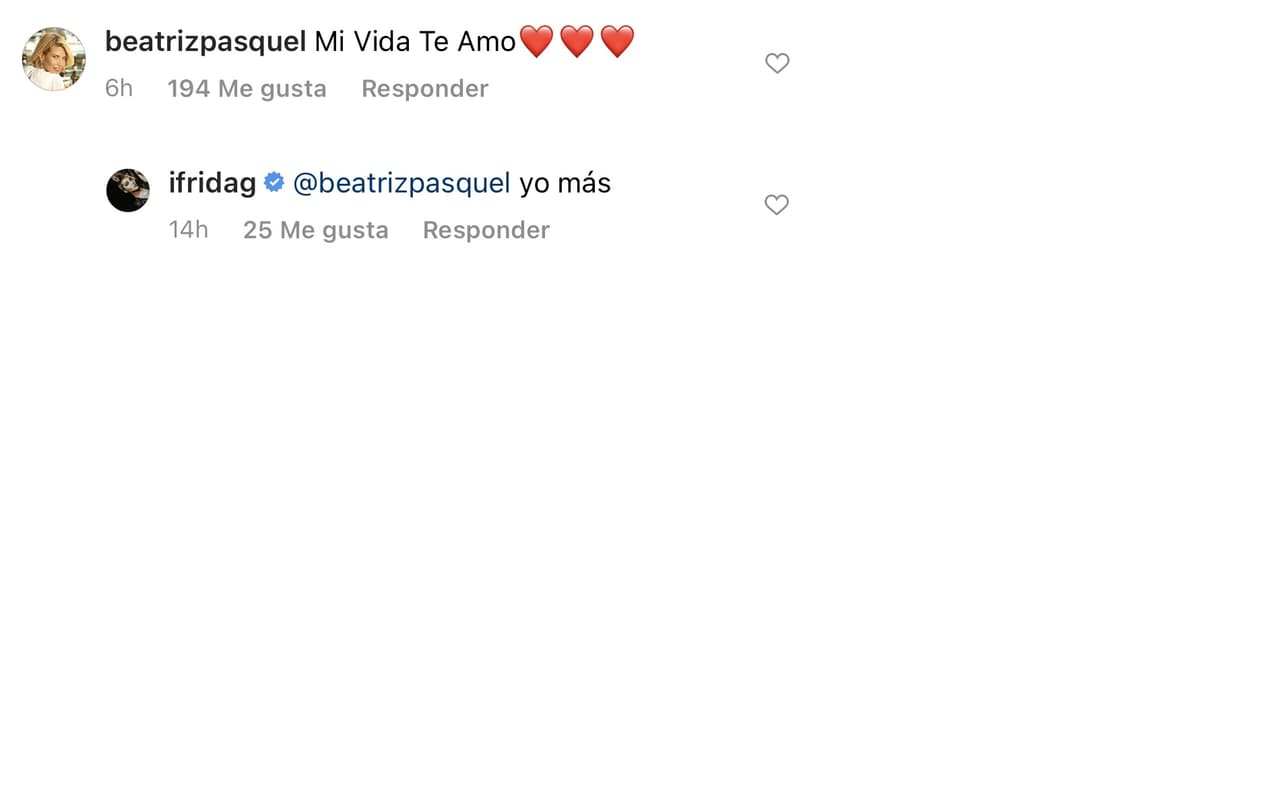Viewport: 1280px width, 808px height.
Task: Click the middle heart emoji after Te Amo
Action: point(578,40)
